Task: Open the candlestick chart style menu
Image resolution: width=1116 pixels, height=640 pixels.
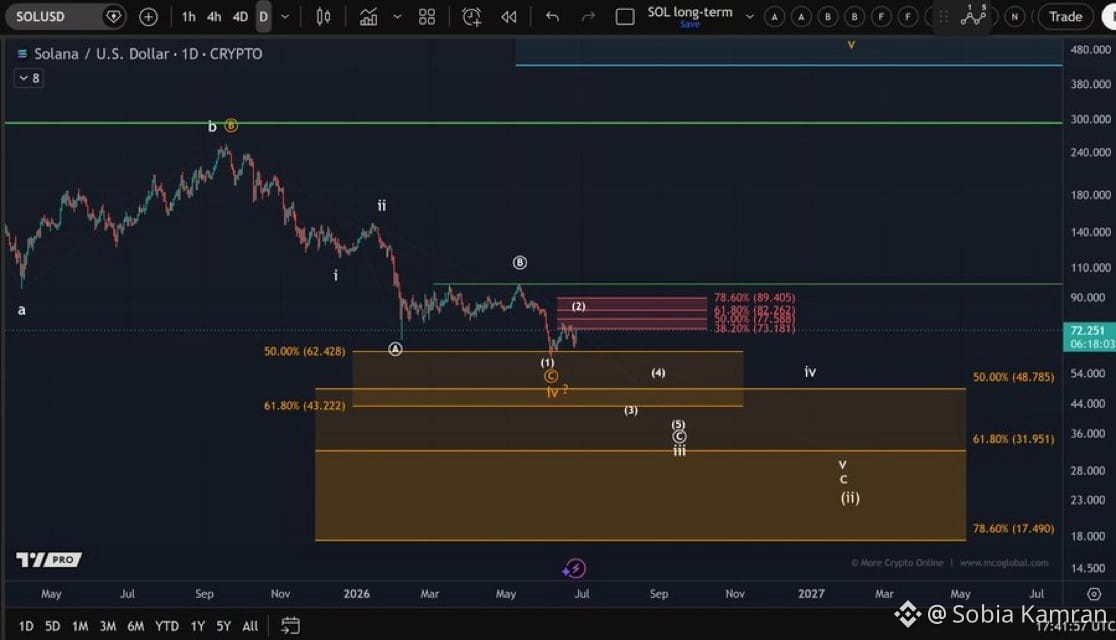Action: coord(323,16)
